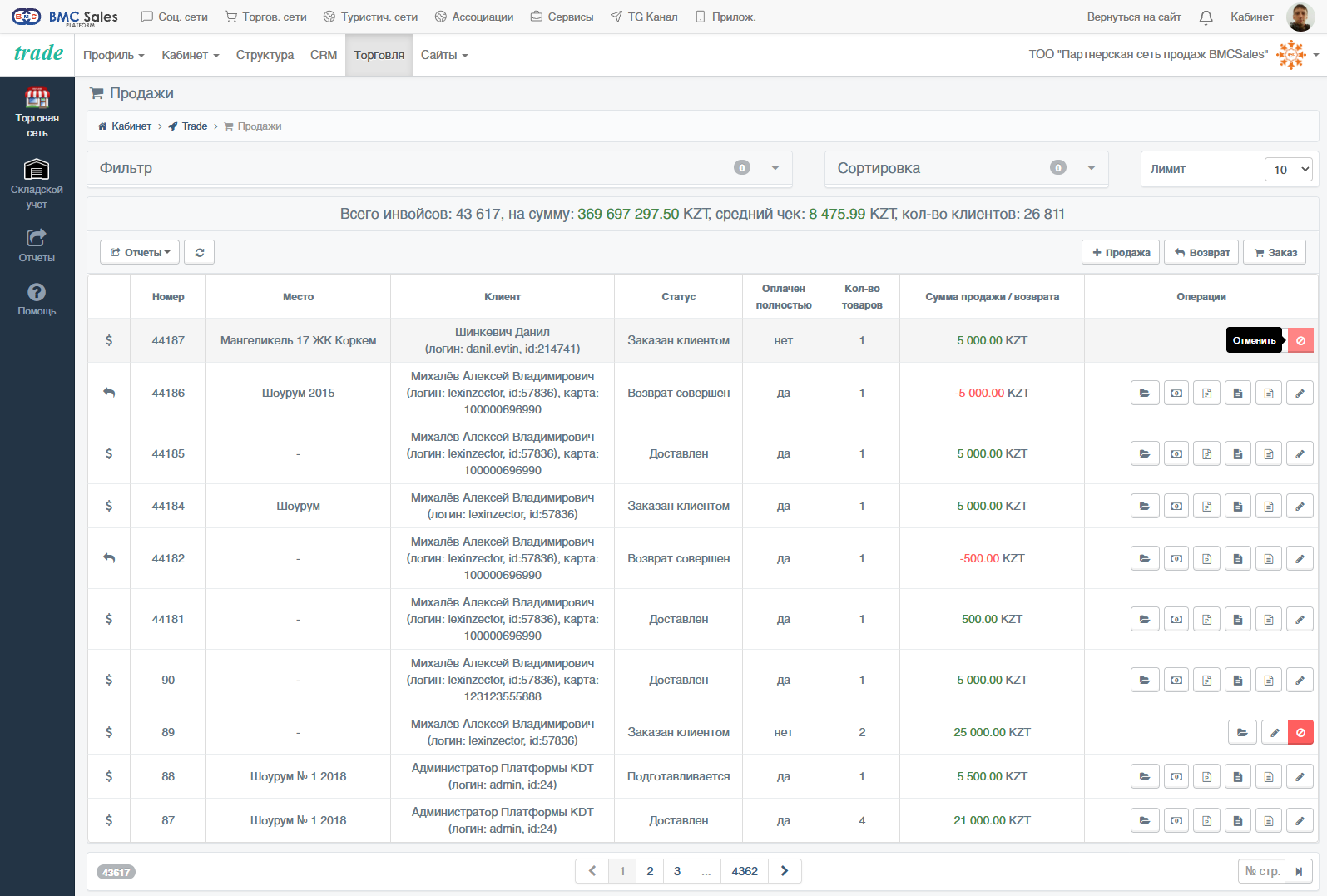Click the Возврат button

pyautogui.click(x=1201, y=252)
